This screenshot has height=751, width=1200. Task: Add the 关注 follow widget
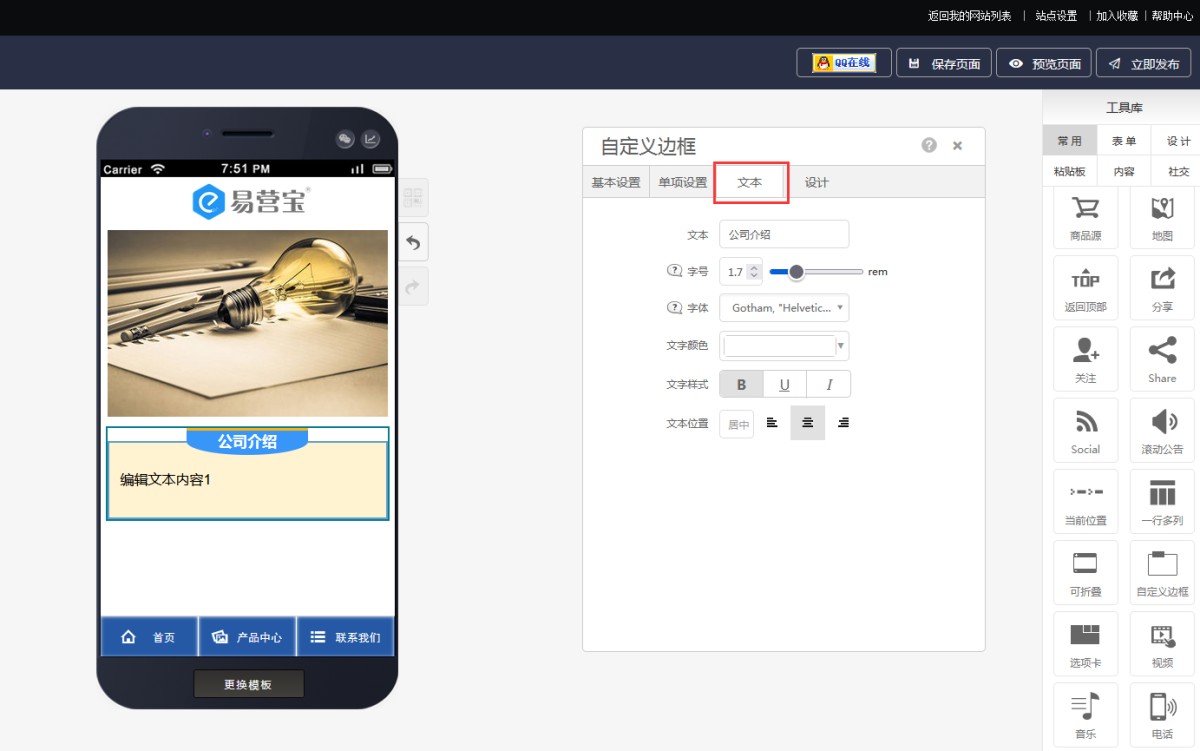pyautogui.click(x=1085, y=359)
